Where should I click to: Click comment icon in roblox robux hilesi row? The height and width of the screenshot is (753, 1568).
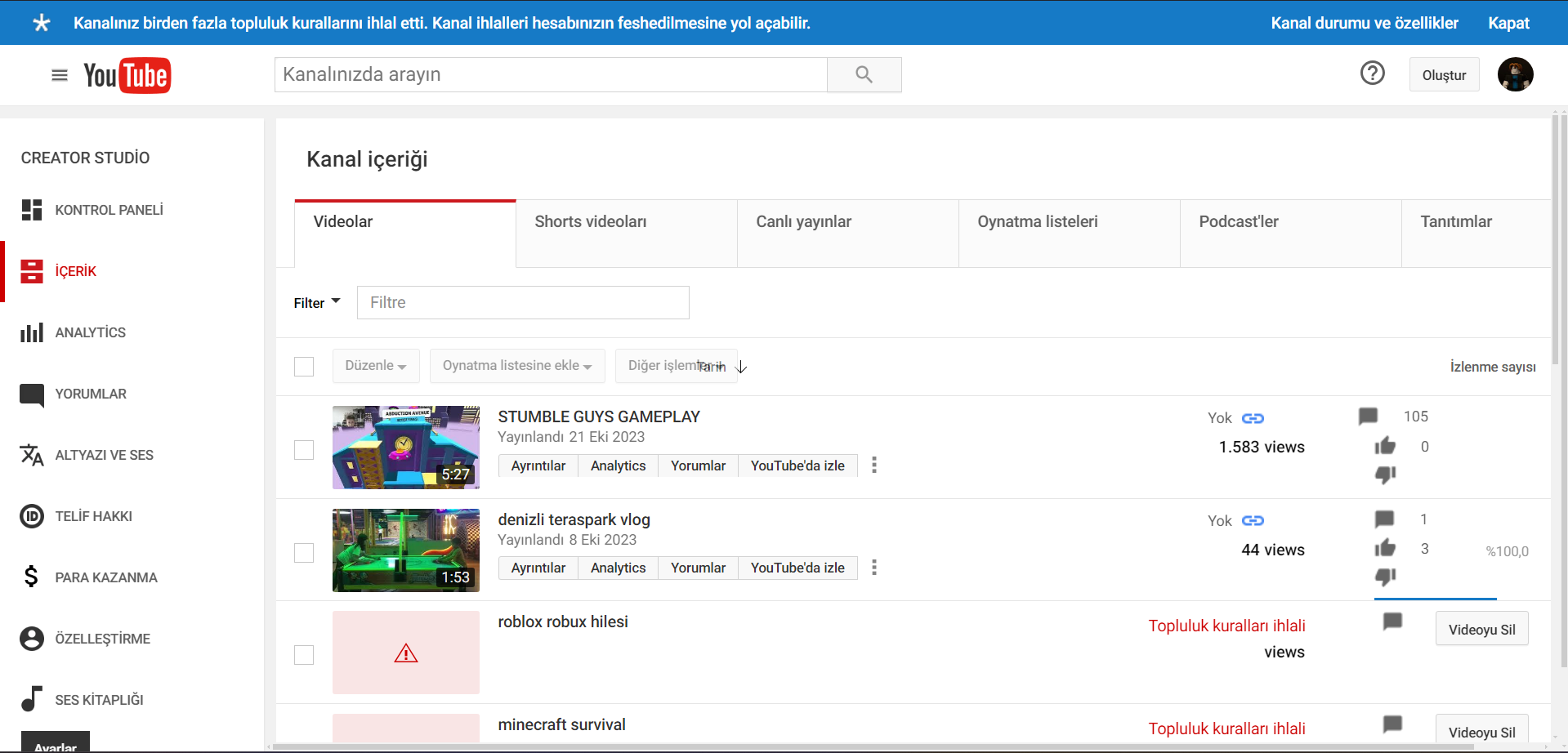click(x=1393, y=622)
